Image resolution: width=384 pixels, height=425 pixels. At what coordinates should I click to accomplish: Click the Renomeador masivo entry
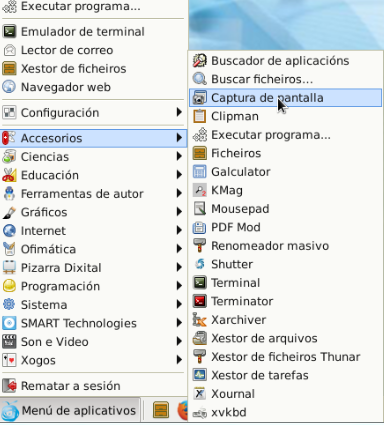click(285, 246)
